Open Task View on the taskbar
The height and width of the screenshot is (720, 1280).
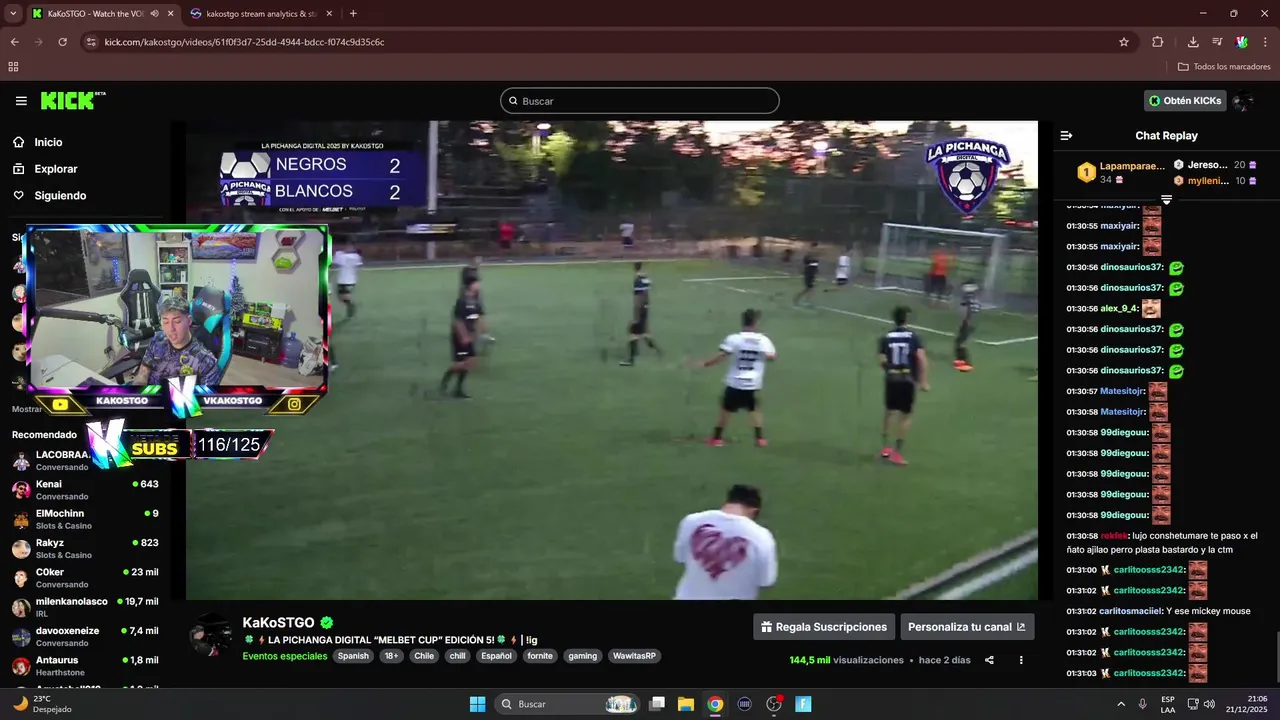[657, 704]
